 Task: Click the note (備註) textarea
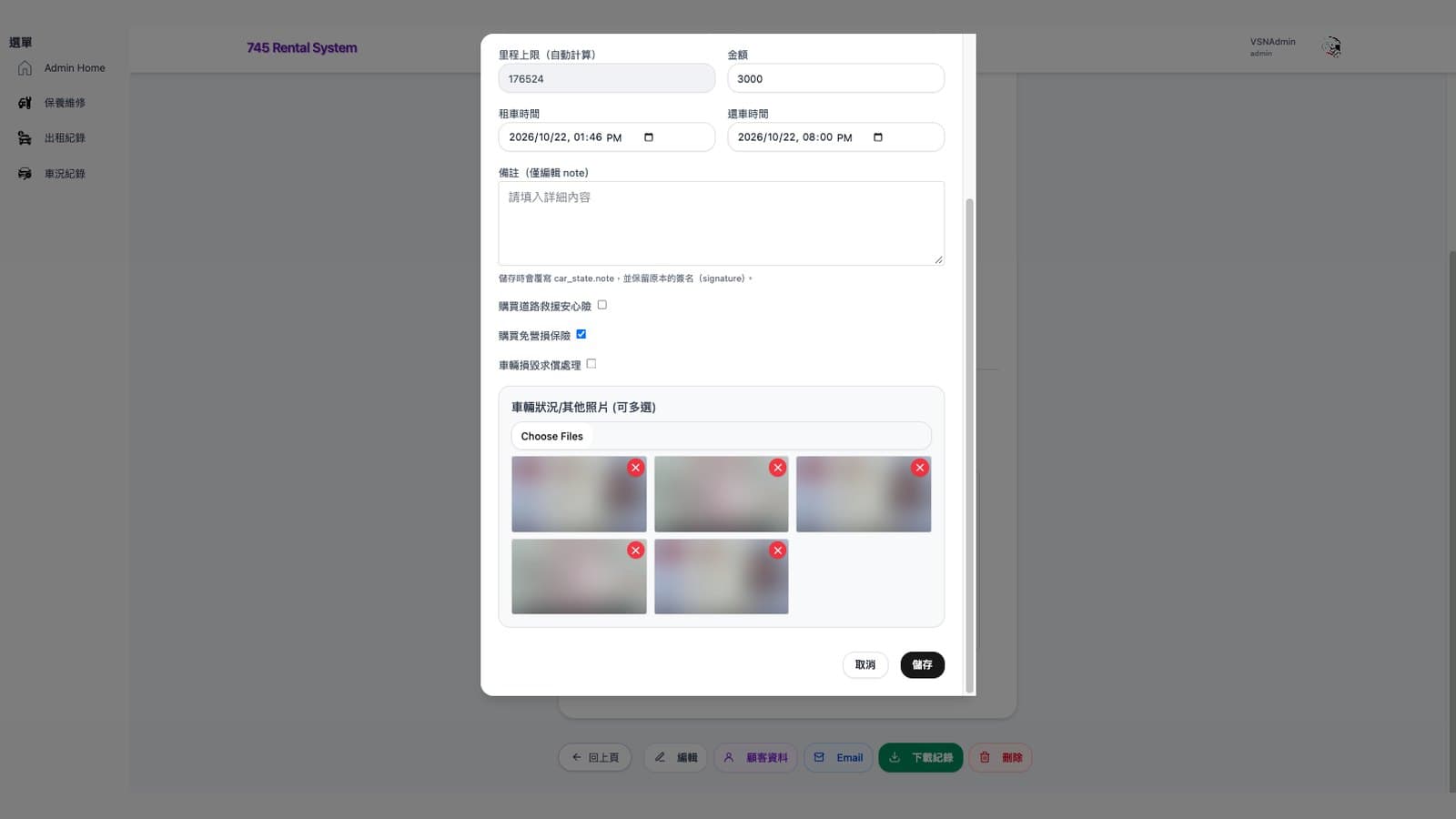point(721,224)
